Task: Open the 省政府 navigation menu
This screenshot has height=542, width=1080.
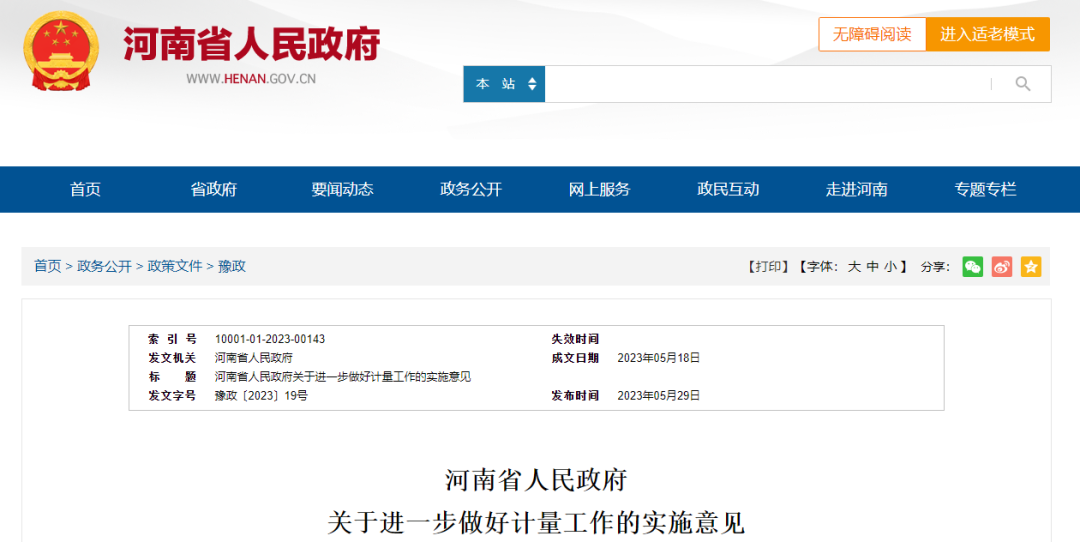Action: tap(214, 189)
